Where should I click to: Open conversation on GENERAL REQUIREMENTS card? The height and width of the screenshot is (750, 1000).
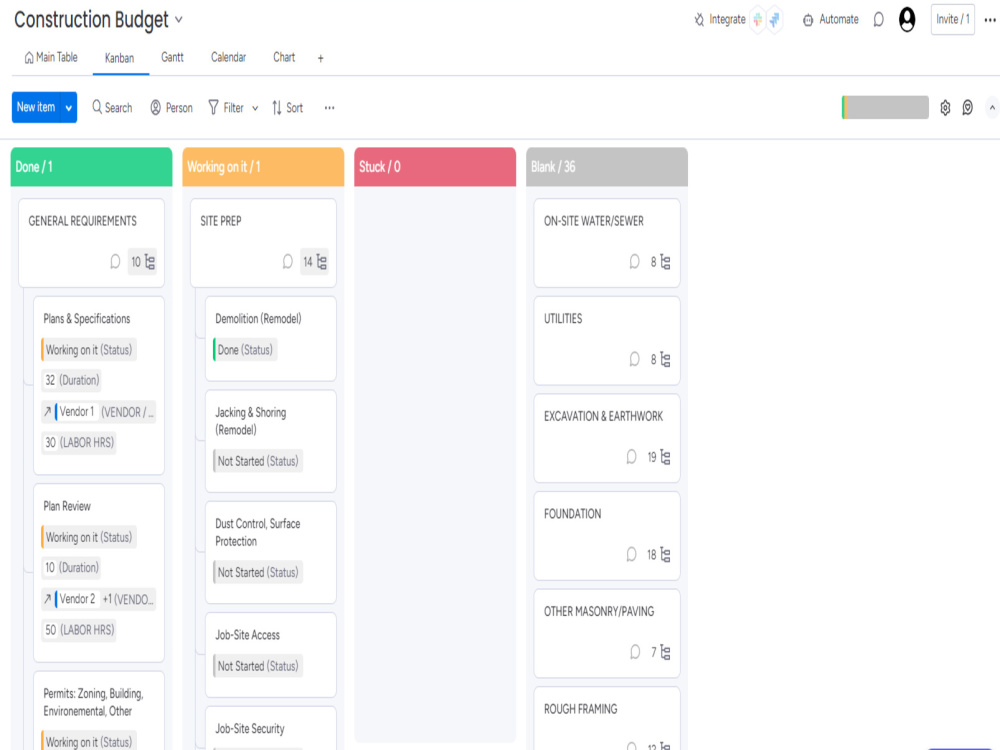coord(115,261)
